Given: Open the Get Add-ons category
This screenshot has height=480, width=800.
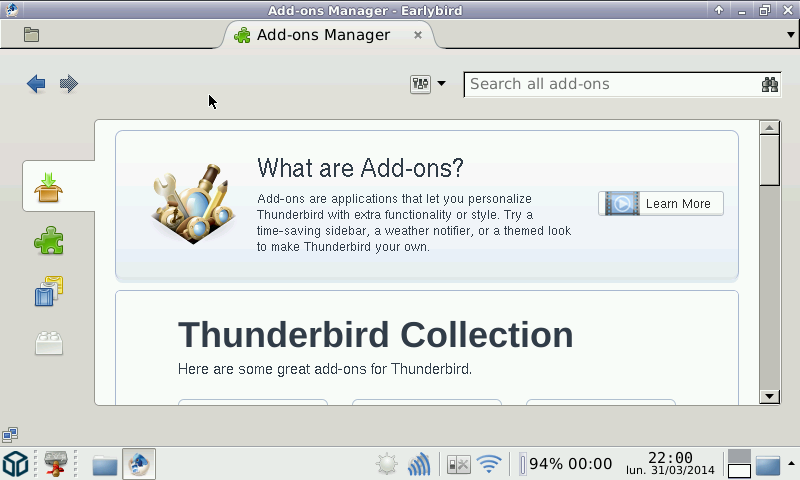Looking at the screenshot, I should pos(49,186).
